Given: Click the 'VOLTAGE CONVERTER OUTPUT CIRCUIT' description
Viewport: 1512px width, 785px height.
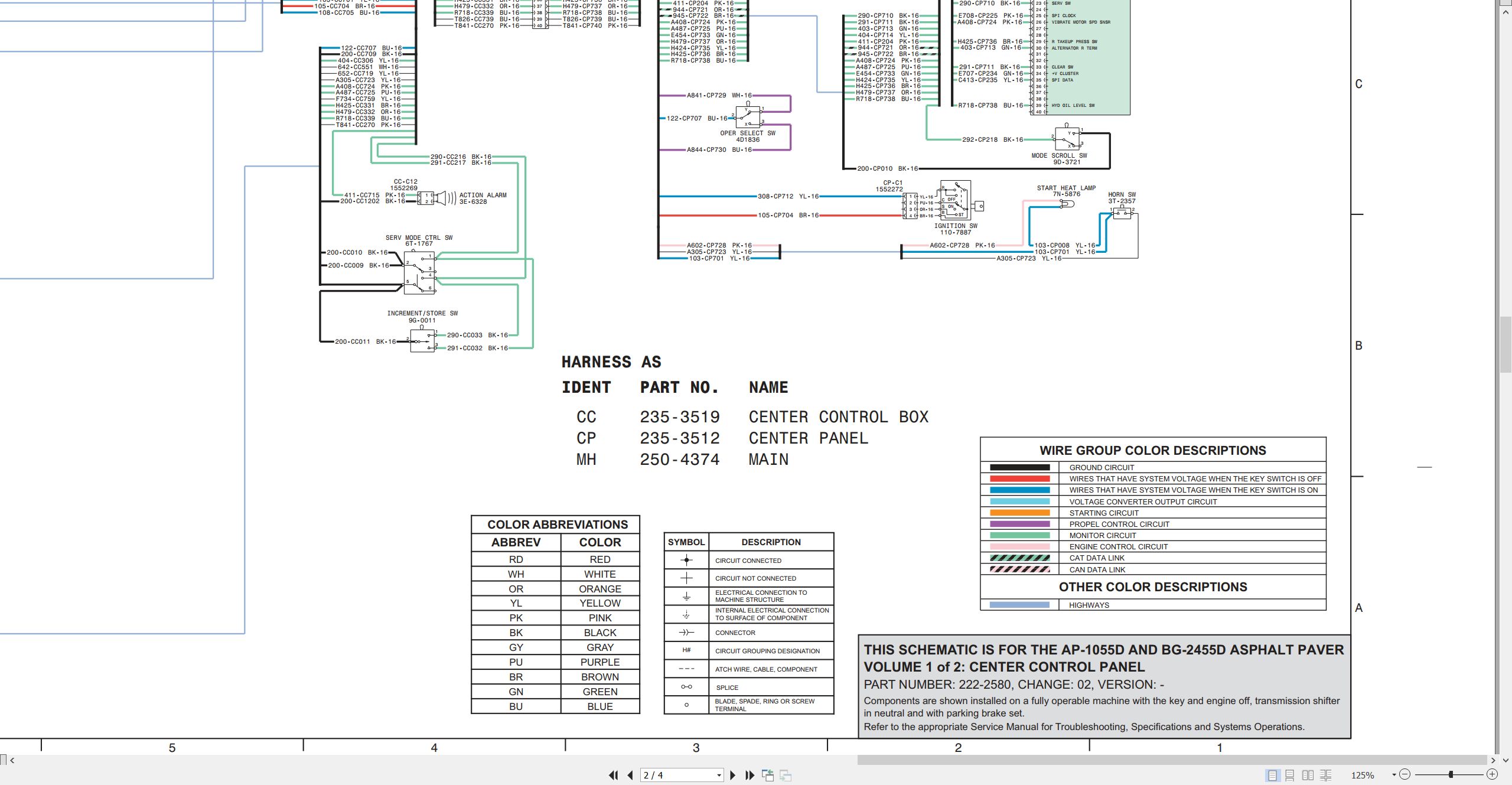Looking at the screenshot, I should pos(1143,501).
